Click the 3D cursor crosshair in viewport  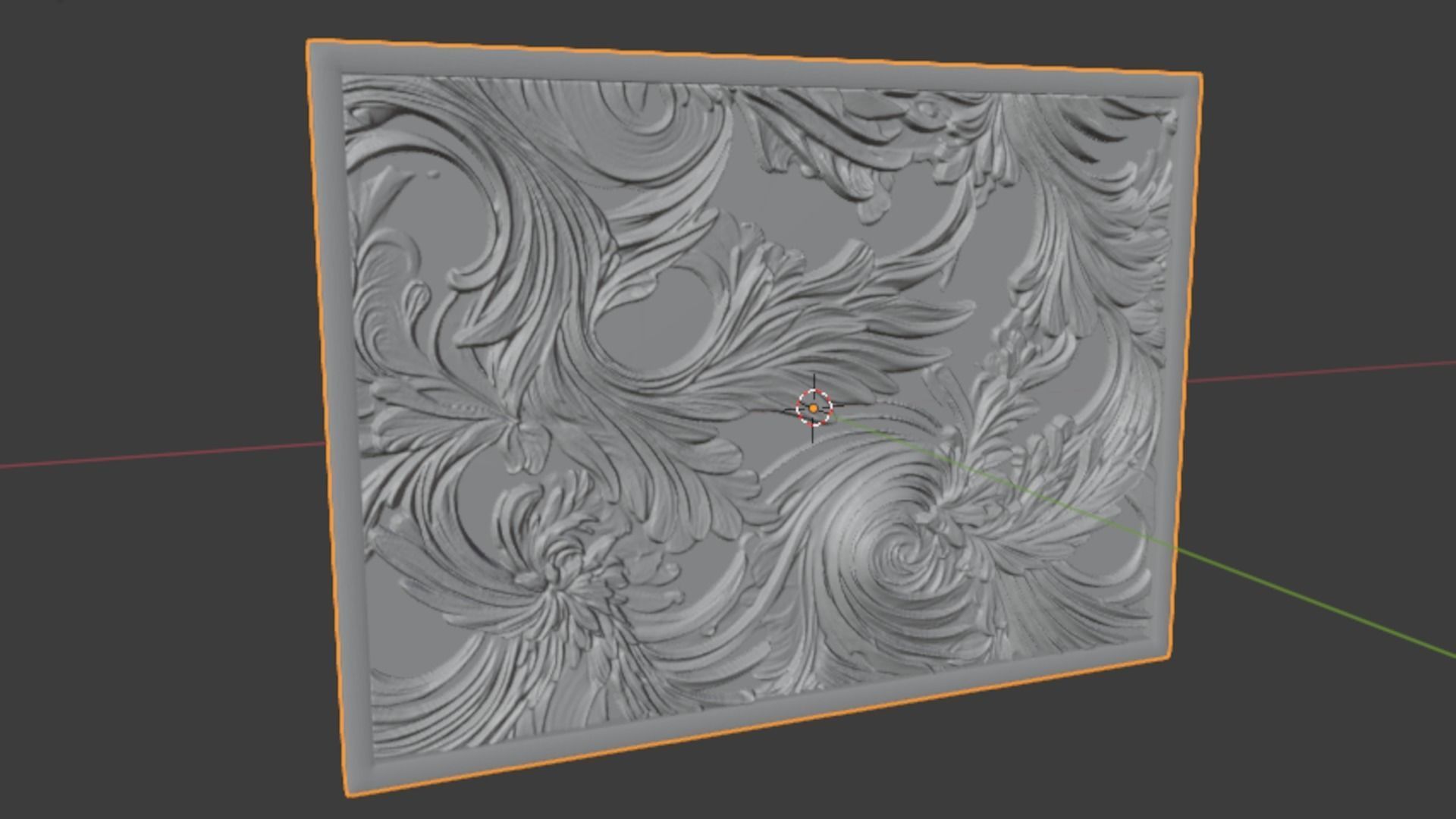pos(814,408)
